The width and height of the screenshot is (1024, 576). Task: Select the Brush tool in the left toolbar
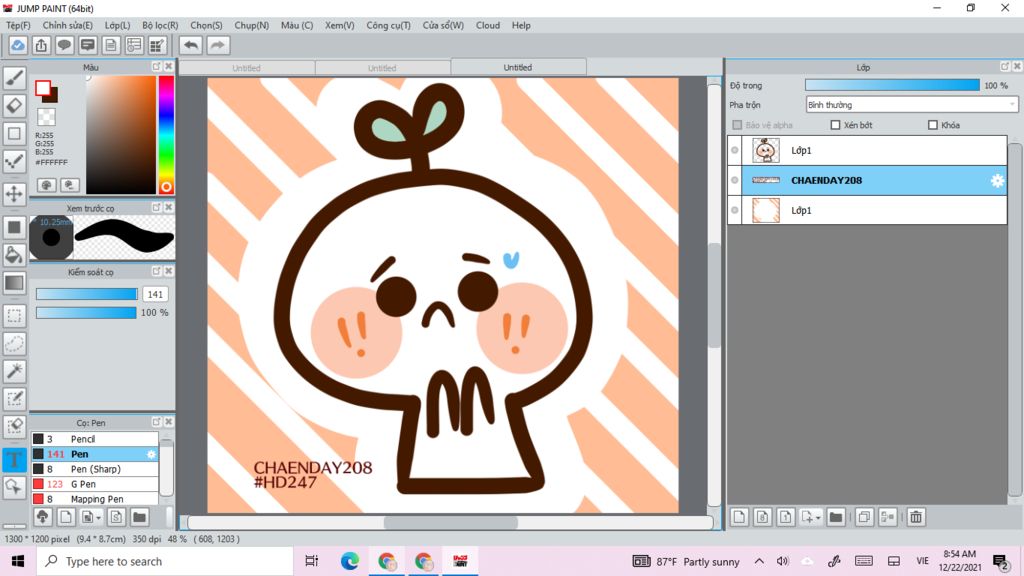pos(14,78)
